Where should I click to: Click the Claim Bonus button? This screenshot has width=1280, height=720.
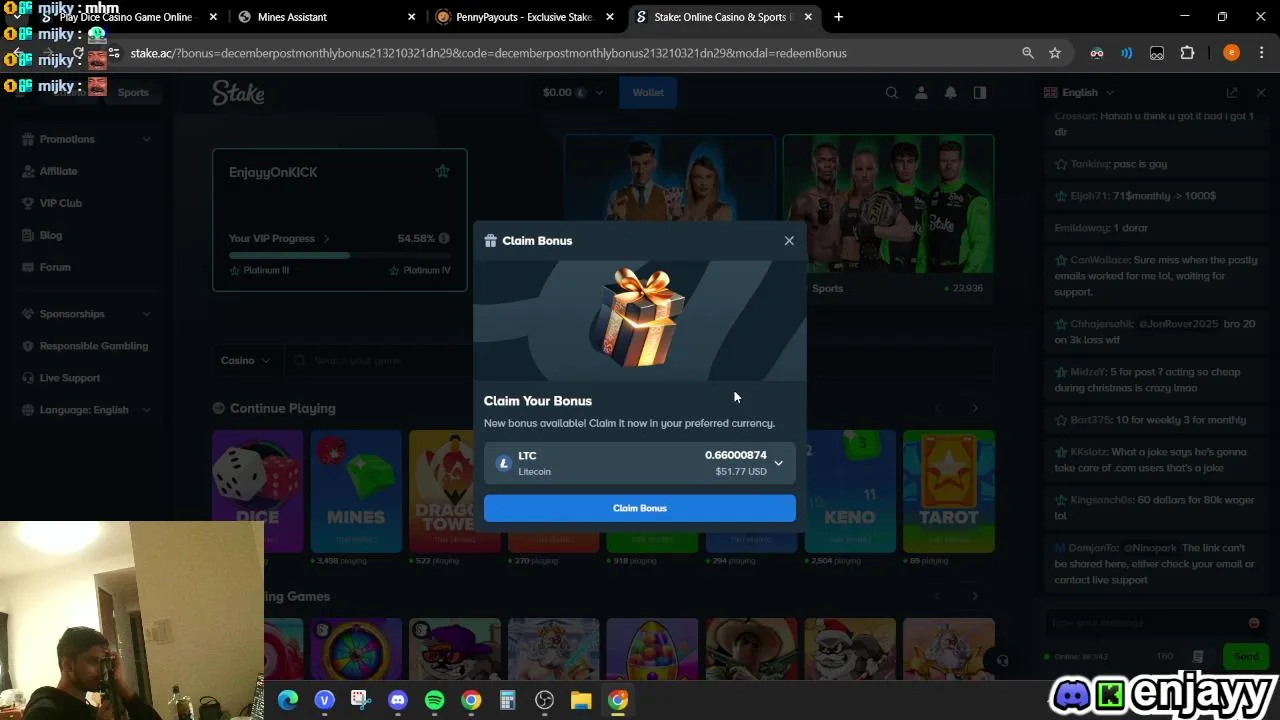640,508
